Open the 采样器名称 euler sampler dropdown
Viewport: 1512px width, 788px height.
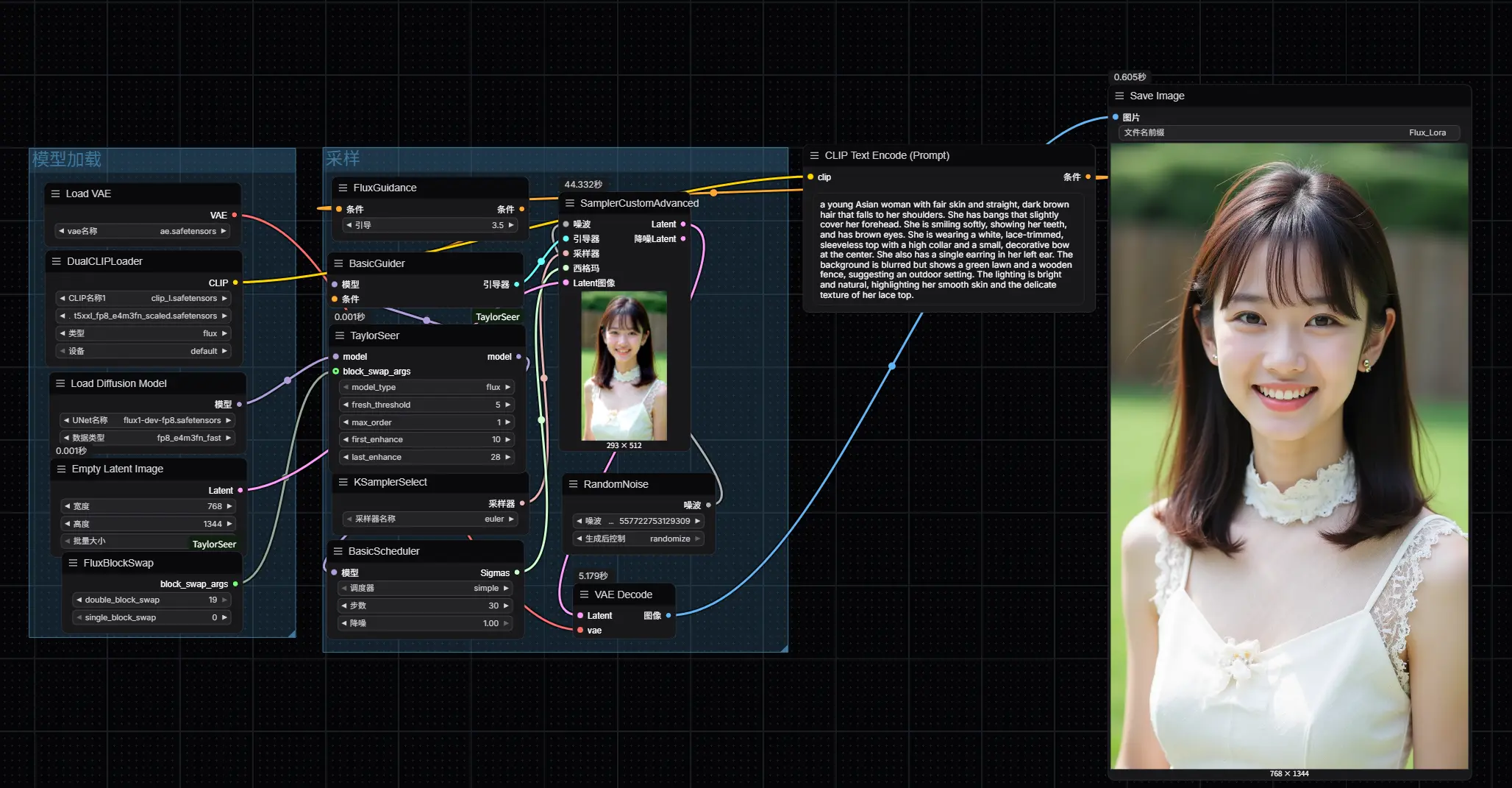point(429,519)
